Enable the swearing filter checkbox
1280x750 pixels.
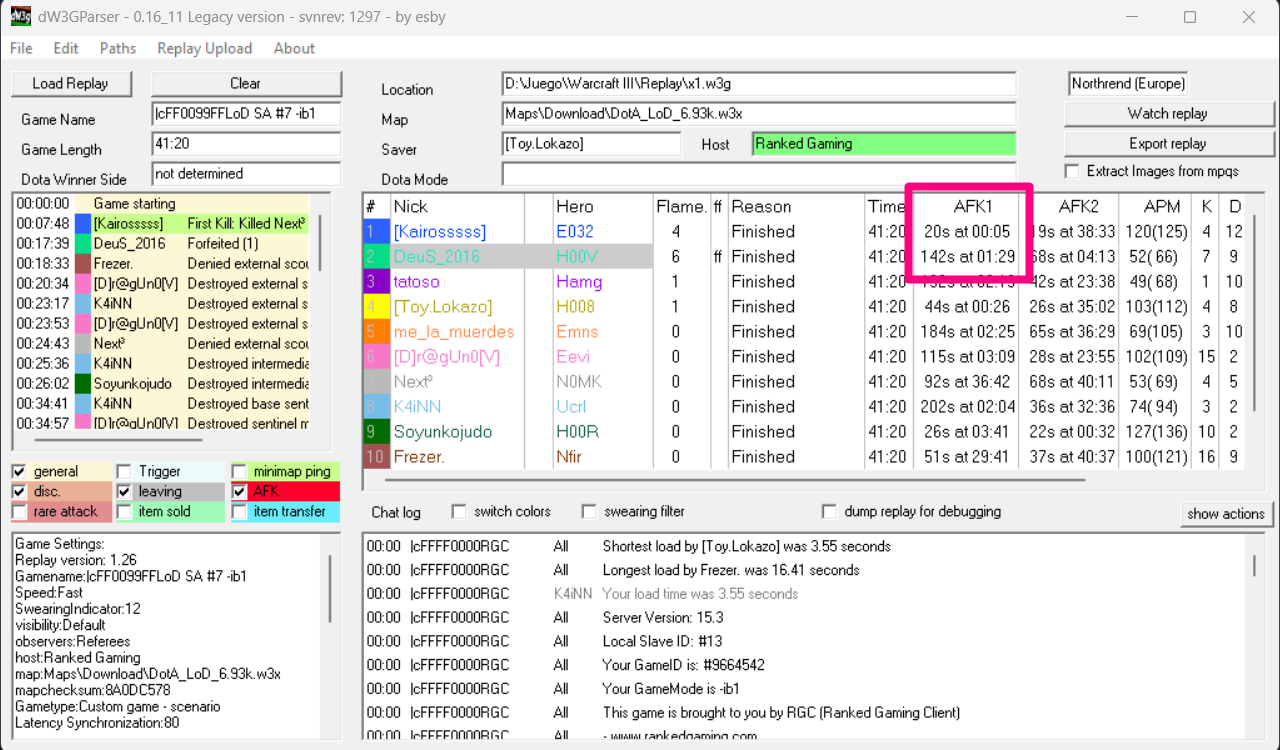[589, 511]
